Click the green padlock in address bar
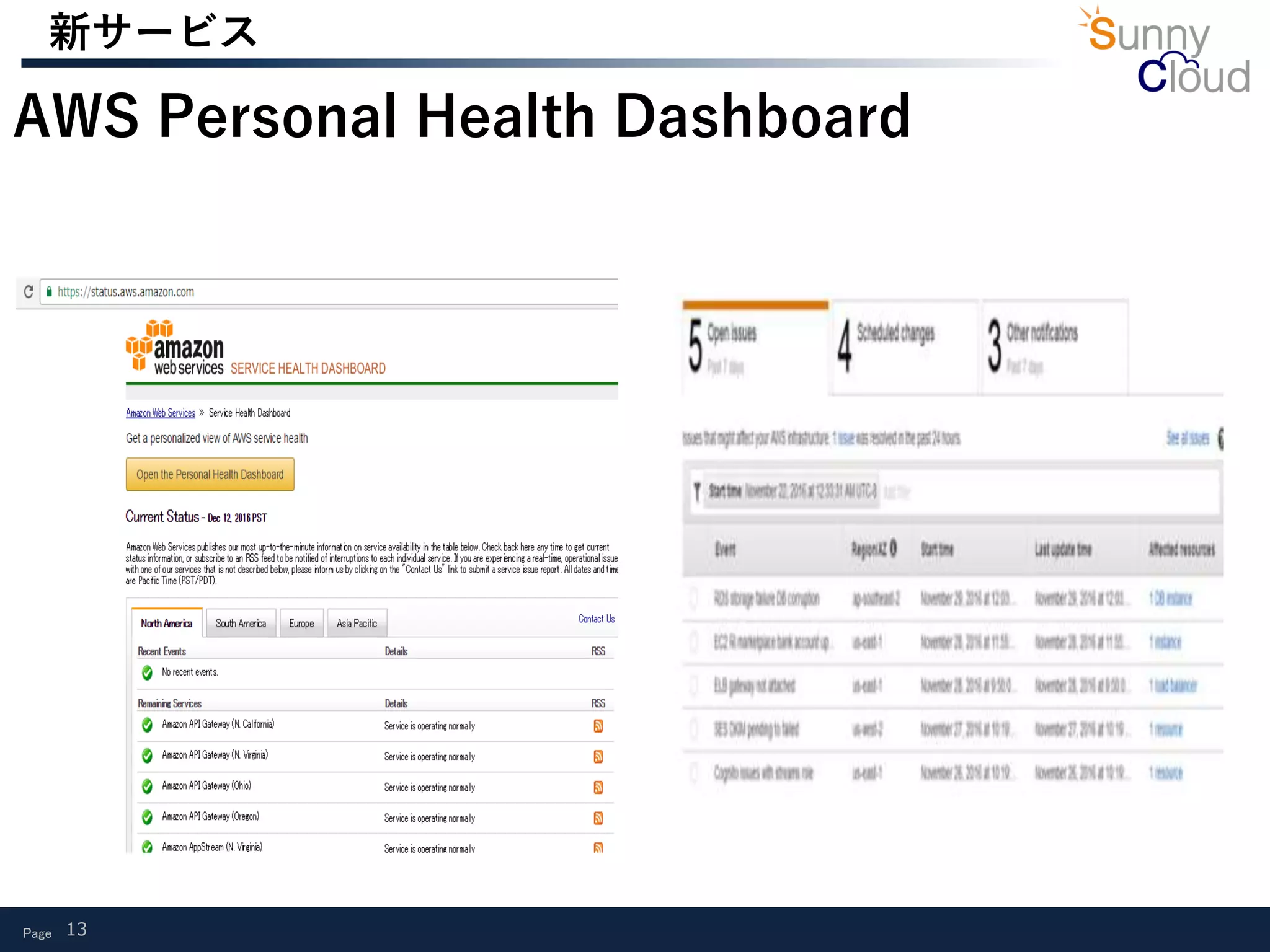The height and width of the screenshot is (952, 1270). pyautogui.click(x=49, y=292)
